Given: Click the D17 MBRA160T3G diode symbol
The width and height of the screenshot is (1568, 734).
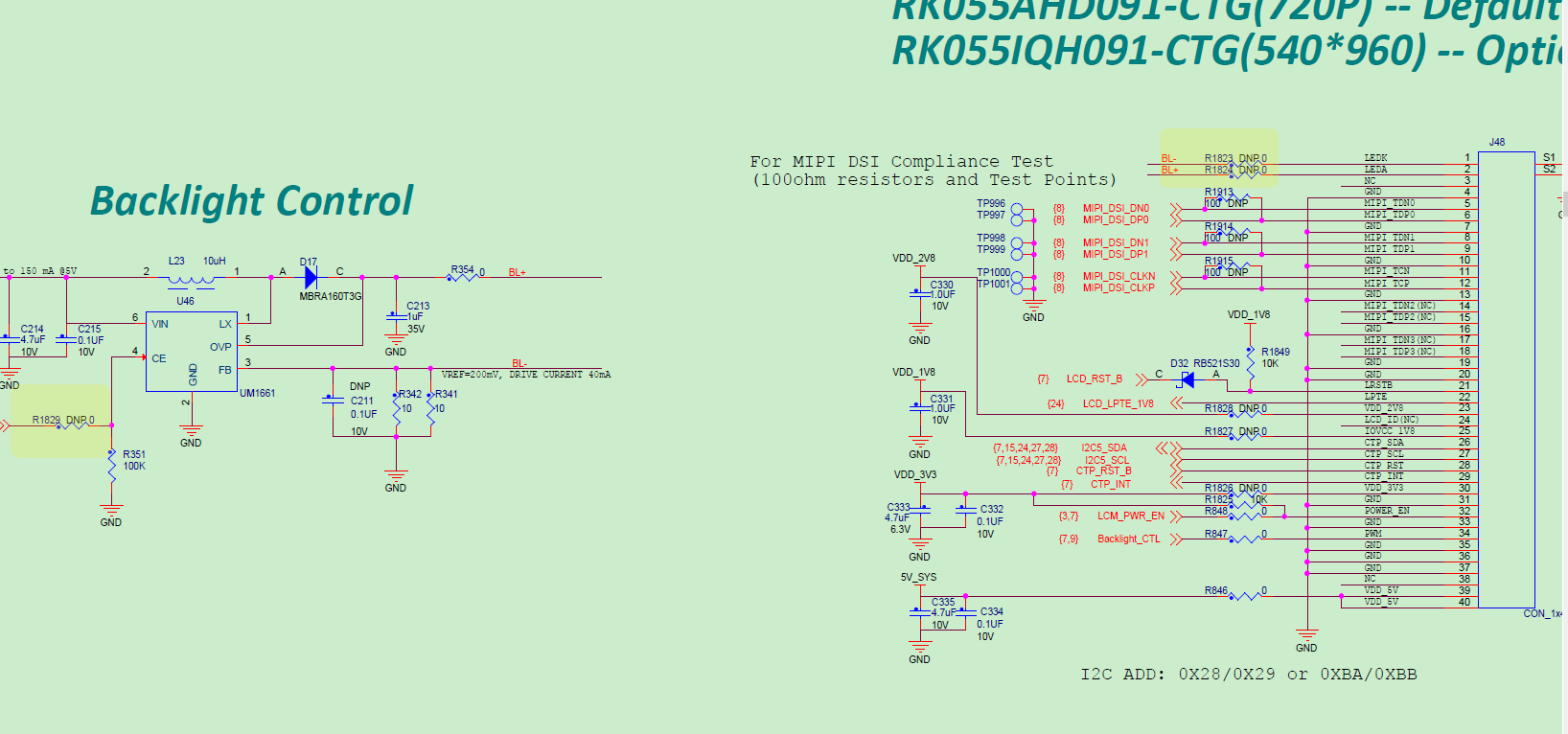Looking at the screenshot, I should point(311,277).
